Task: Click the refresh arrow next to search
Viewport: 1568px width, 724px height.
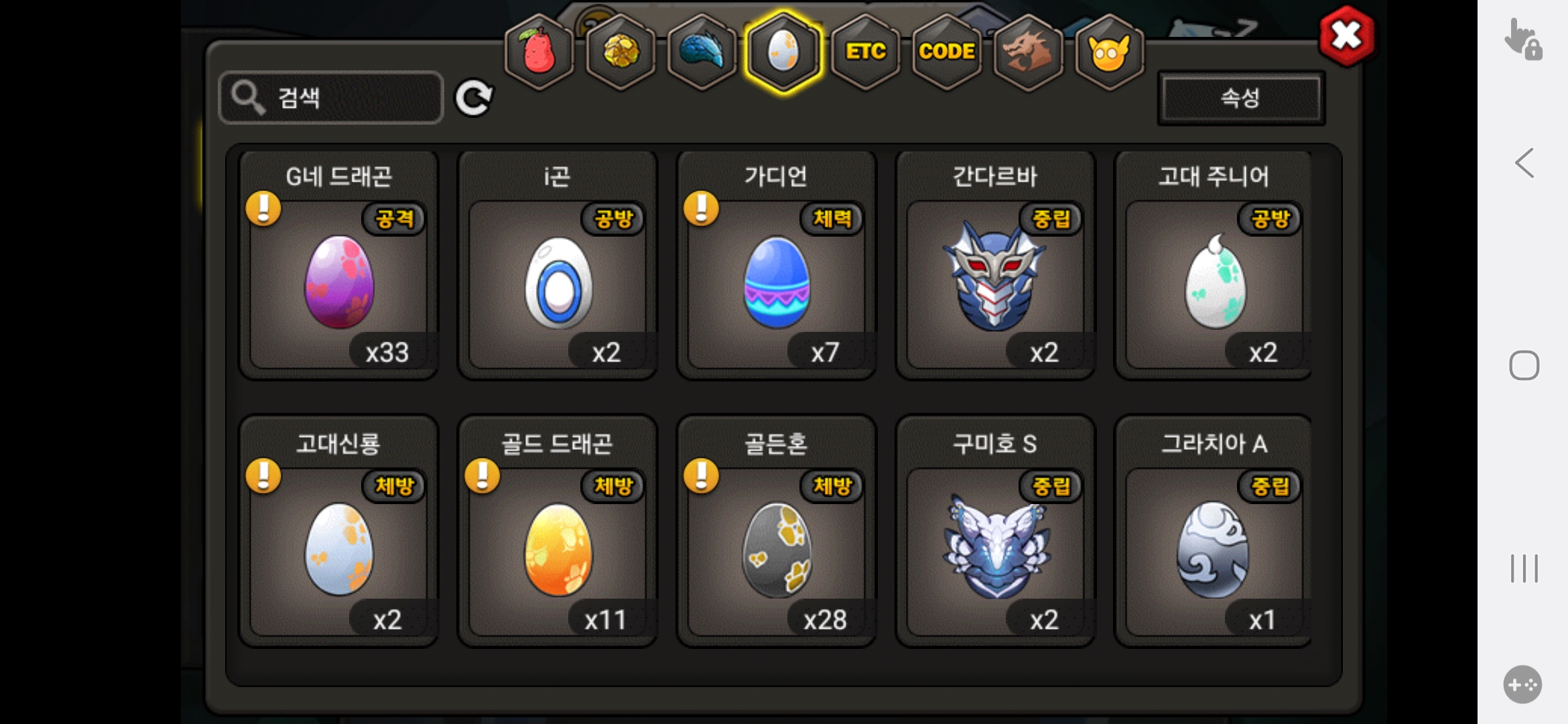Action: coord(474,99)
